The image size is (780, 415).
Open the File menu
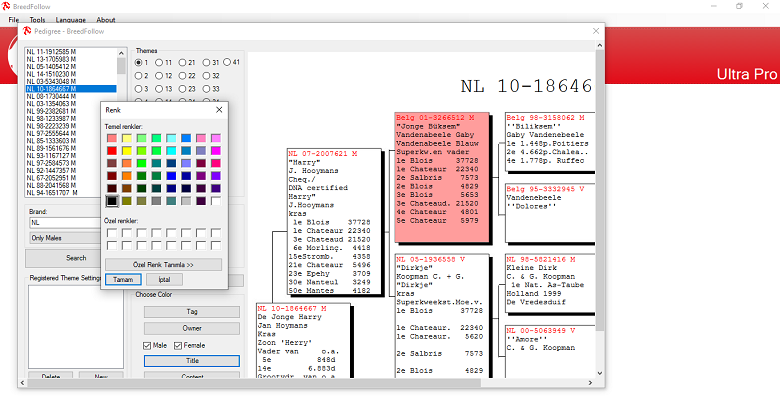pyautogui.click(x=13, y=19)
